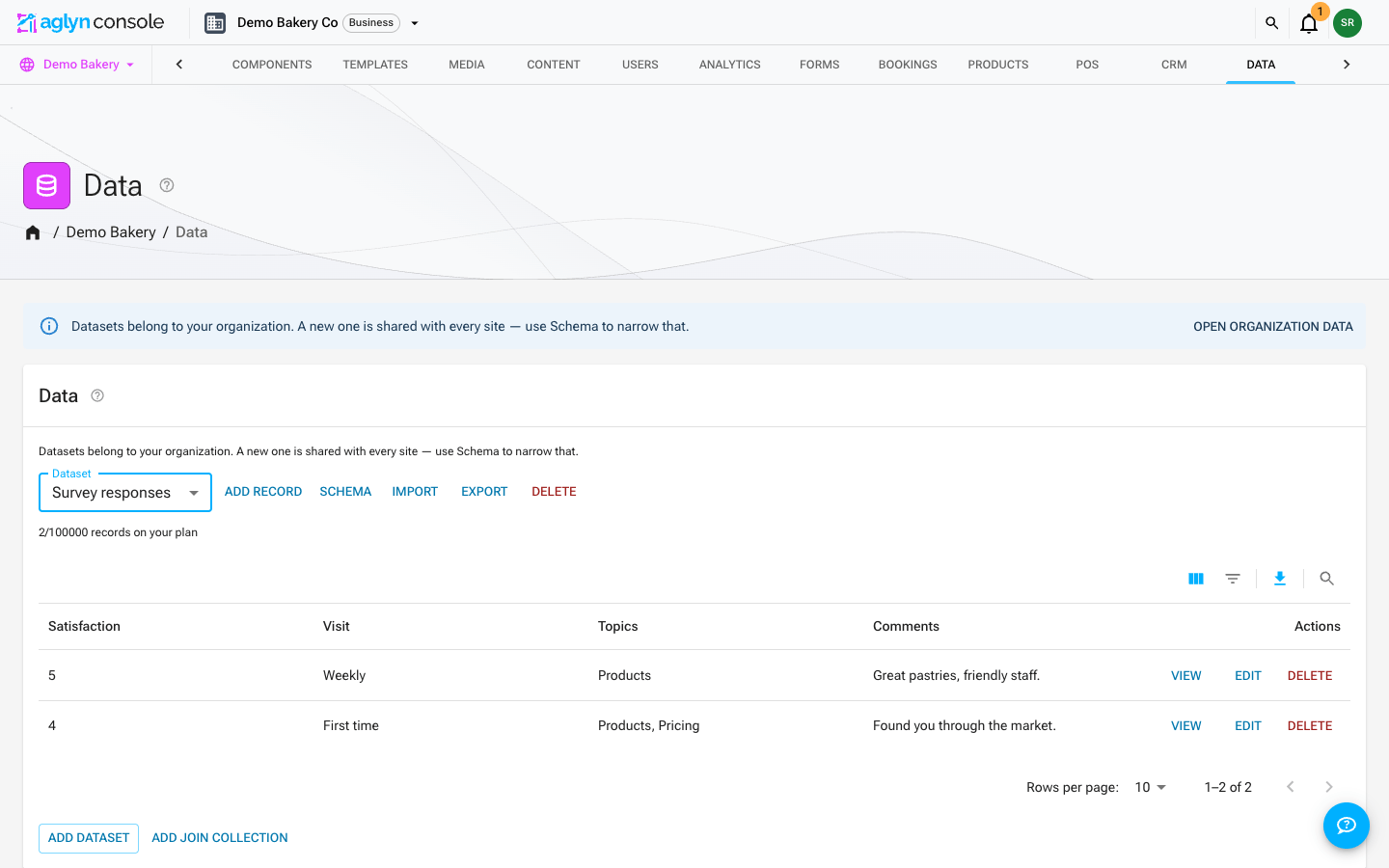Go to next table page arrow
The height and width of the screenshot is (868, 1389).
1329,787
